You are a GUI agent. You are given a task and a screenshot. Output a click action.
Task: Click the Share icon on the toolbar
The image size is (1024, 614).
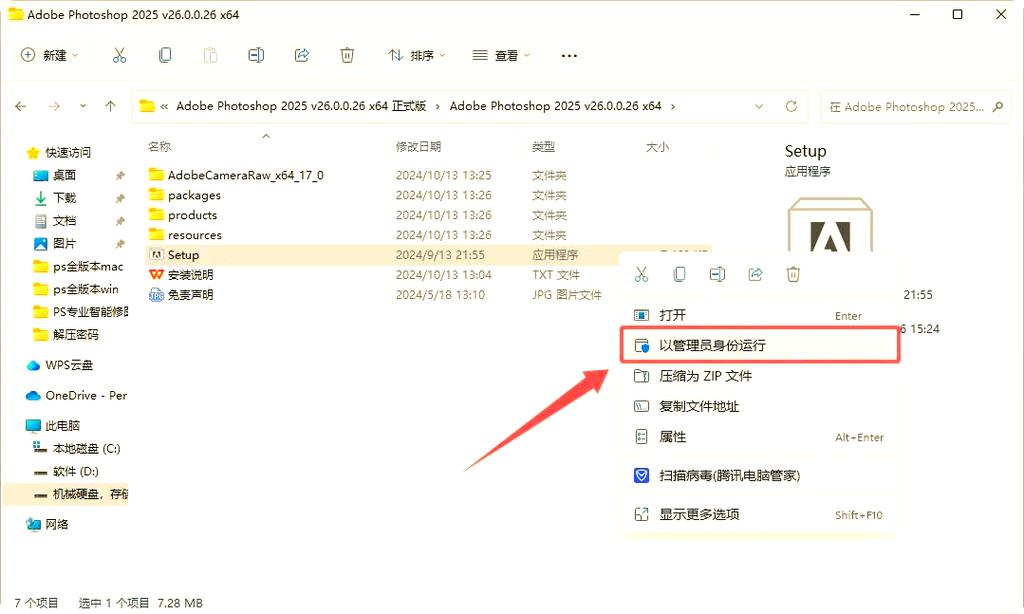pyautogui.click(x=301, y=55)
